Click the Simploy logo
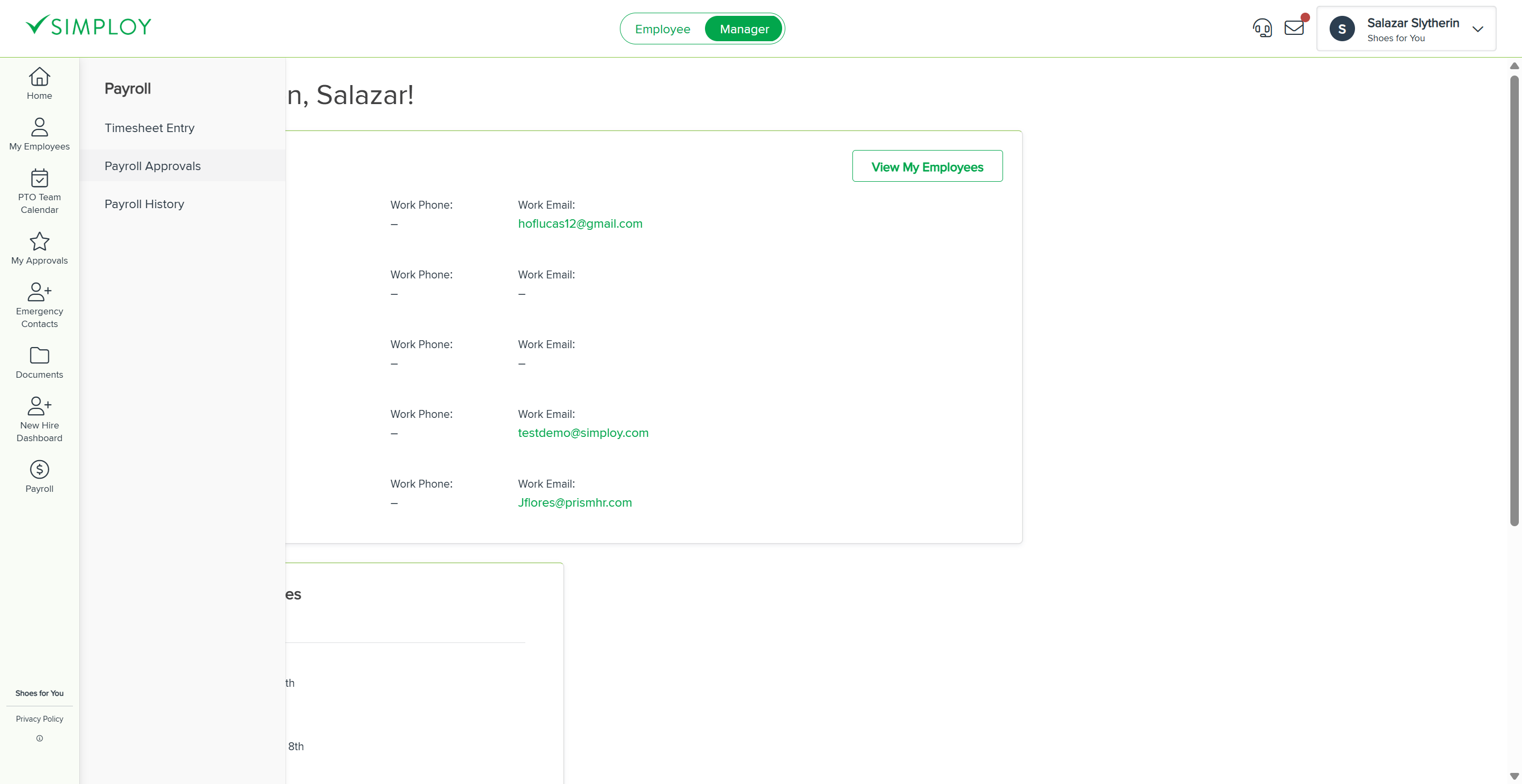 click(x=89, y=25)
